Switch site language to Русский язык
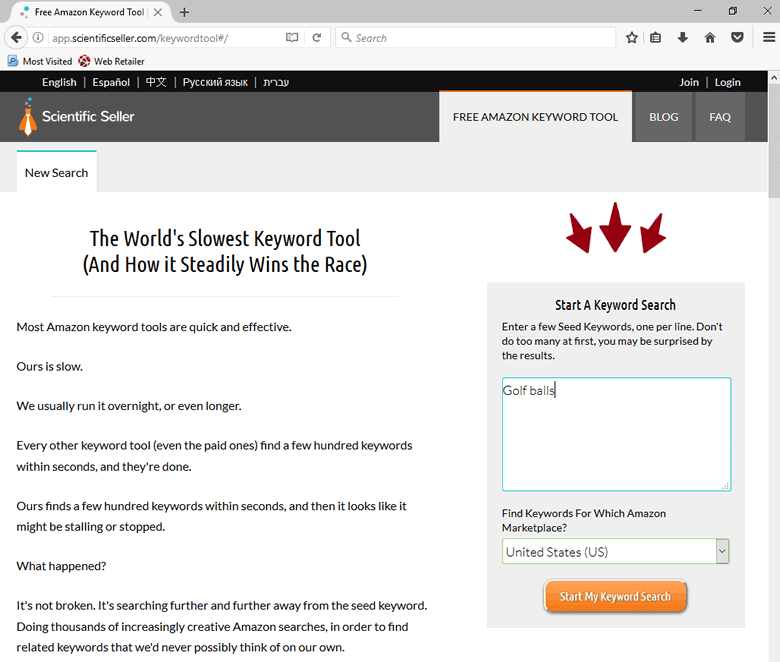 pos(215,83)
